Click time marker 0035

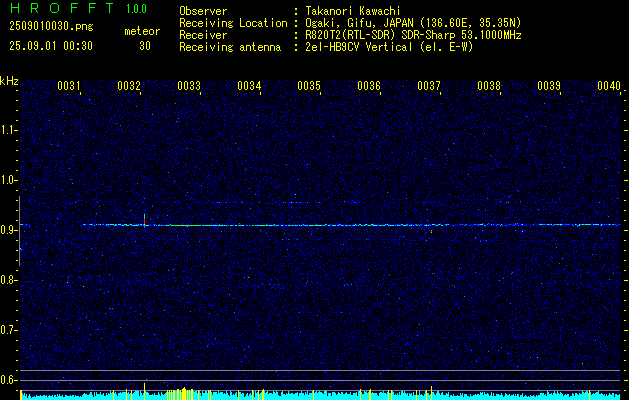(x=309, y=86)
